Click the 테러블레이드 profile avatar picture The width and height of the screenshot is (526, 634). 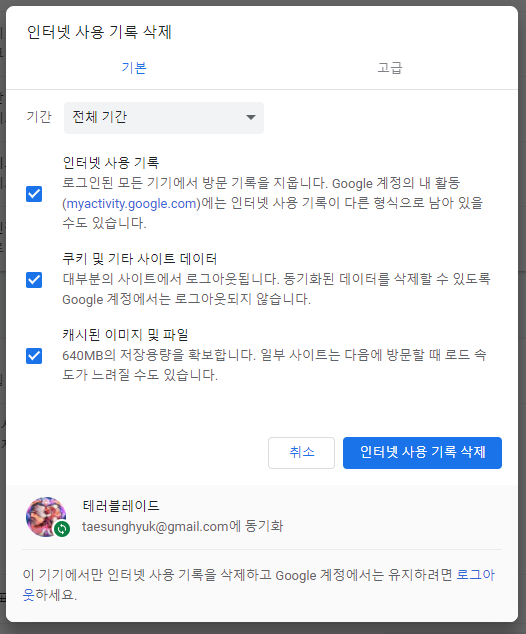46,517
